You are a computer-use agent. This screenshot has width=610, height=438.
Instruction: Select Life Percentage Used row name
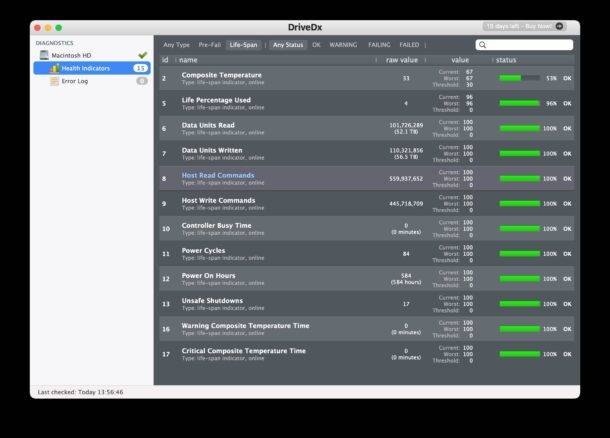(216, 100)
